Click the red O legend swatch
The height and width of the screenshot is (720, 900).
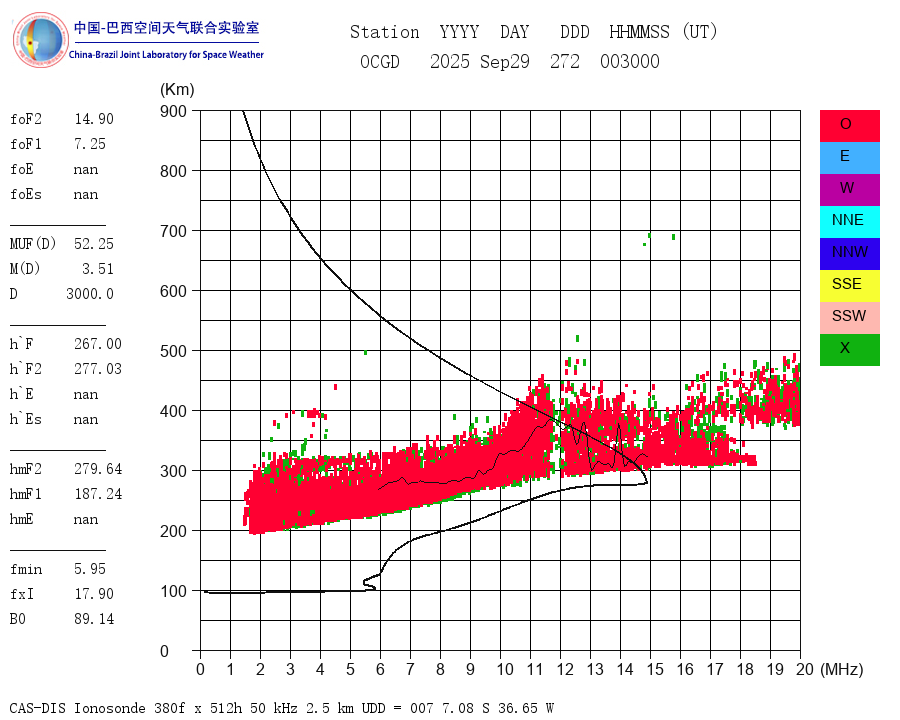(849, 126)
